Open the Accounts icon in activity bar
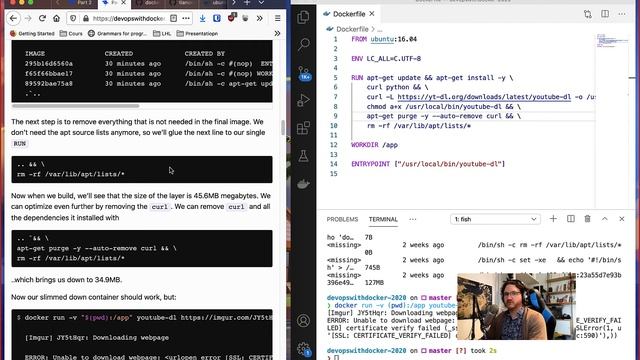This screenshot has width=640, height=360. coord(303,321)
